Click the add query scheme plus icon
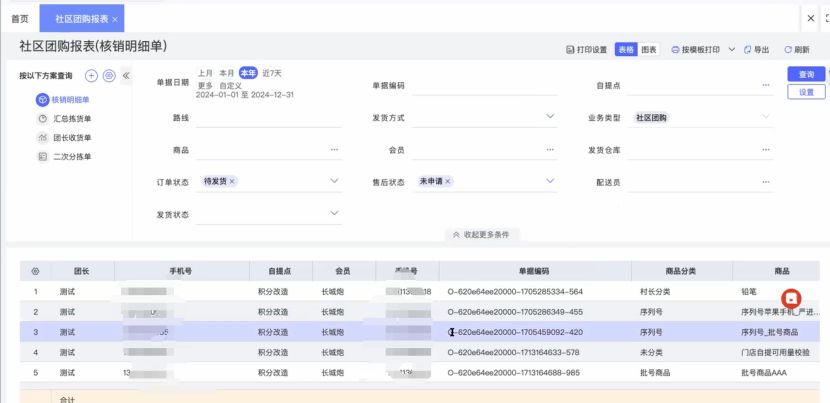Viewport: 830px width, 403px height. 91,76
